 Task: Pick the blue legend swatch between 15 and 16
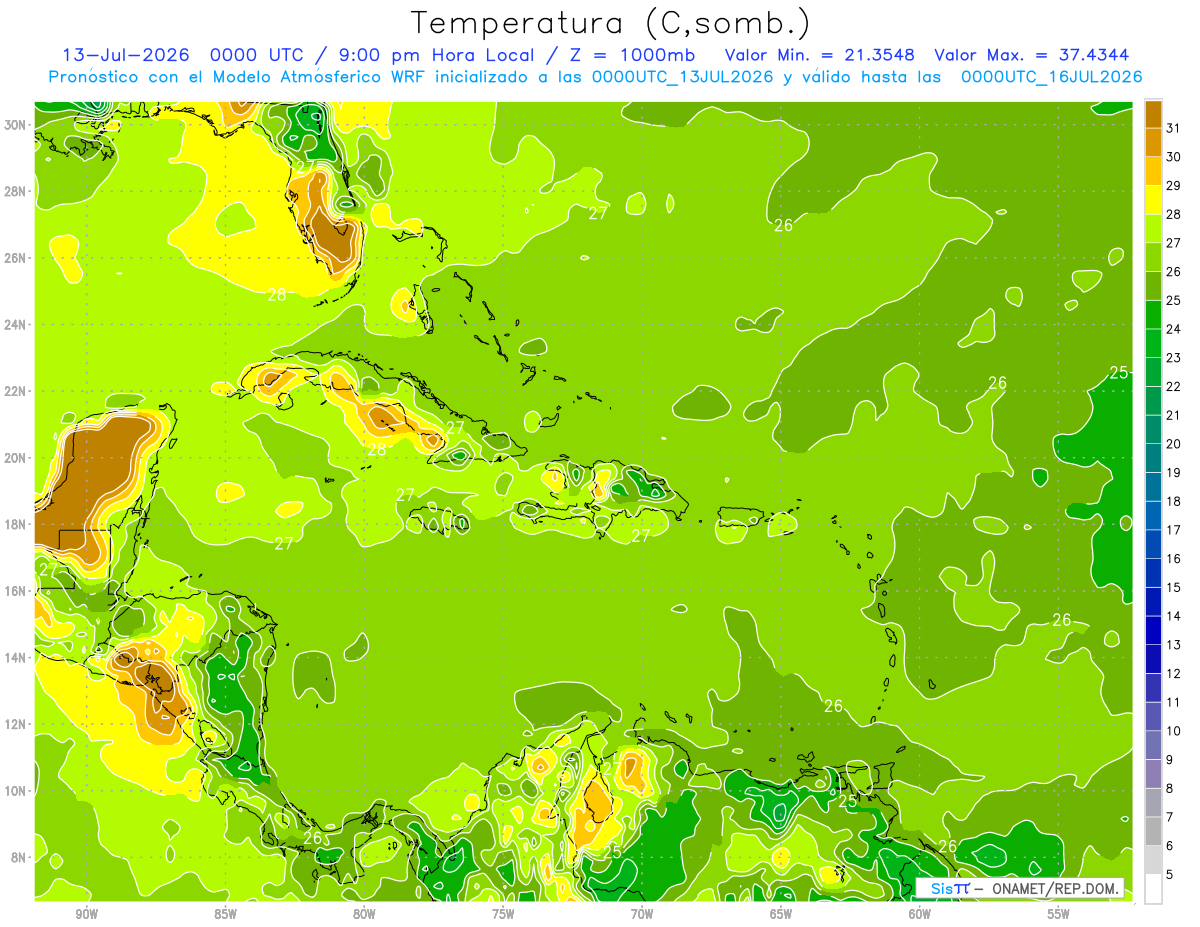click(1153, 573)
